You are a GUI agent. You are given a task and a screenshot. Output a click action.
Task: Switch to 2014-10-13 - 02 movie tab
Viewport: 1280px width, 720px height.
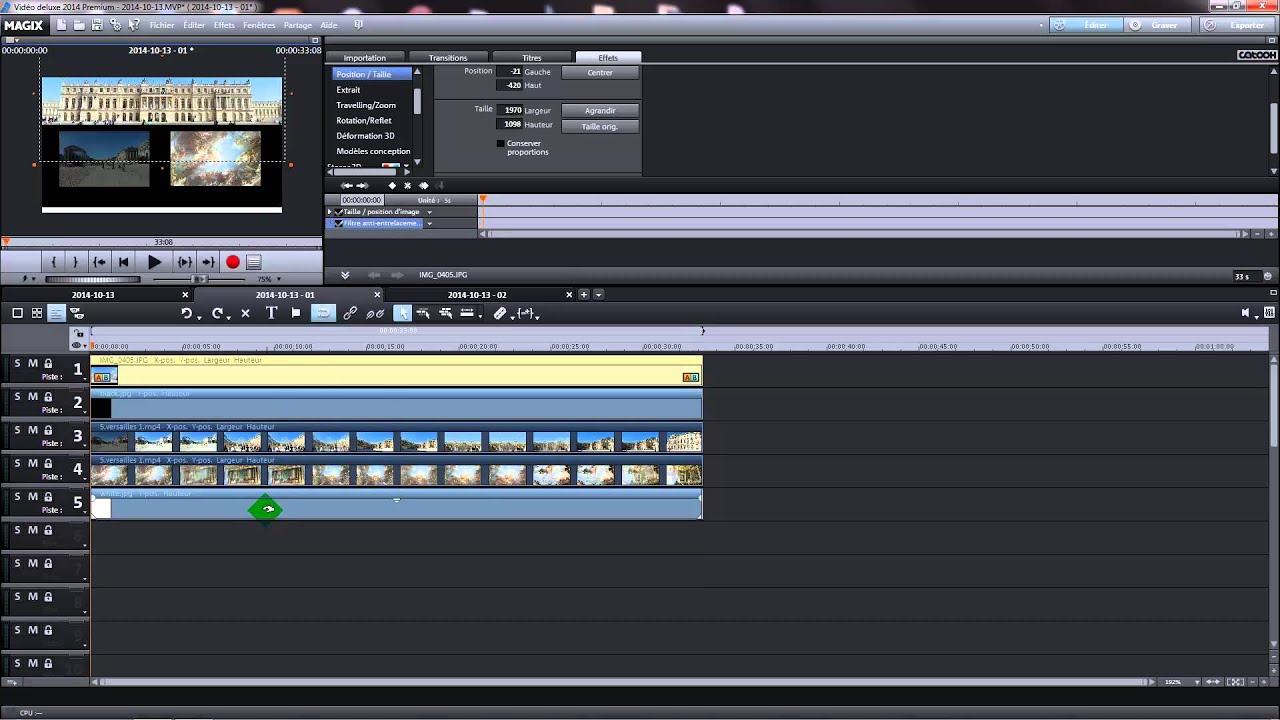477,295
